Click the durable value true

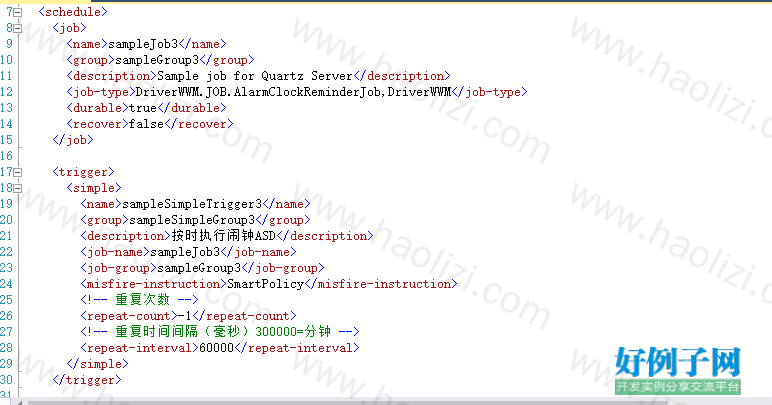point(143,108)
